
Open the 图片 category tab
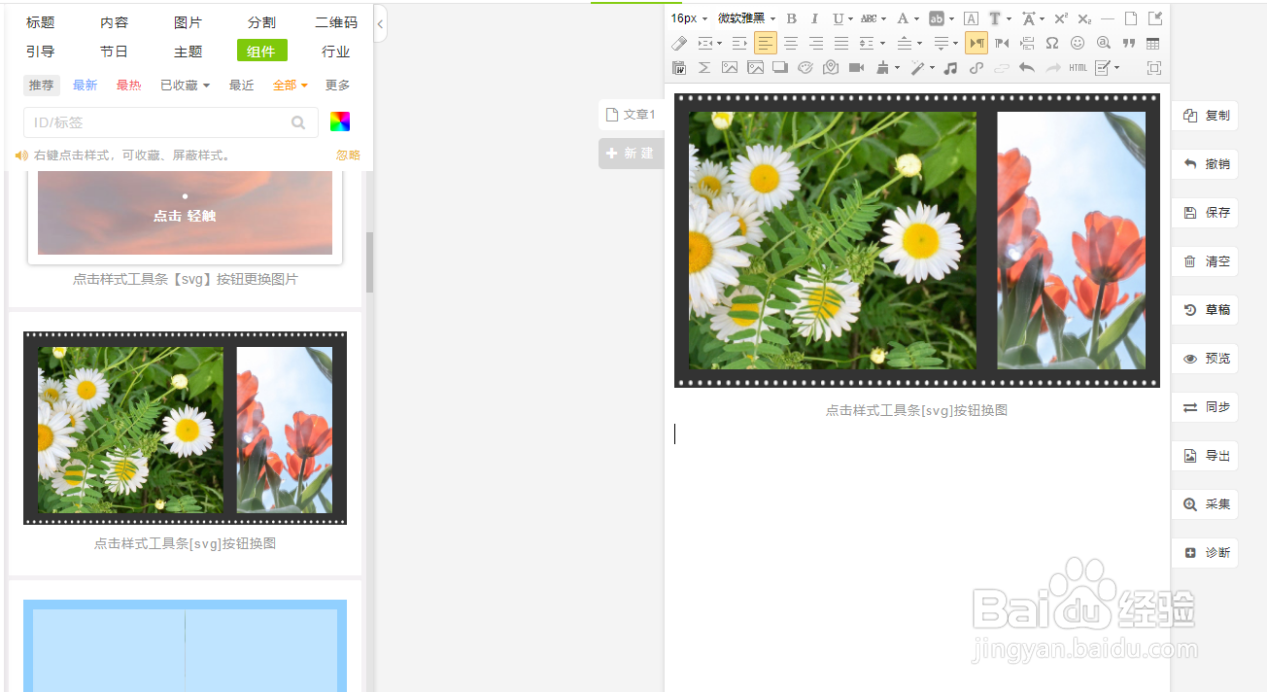[188, 23]
